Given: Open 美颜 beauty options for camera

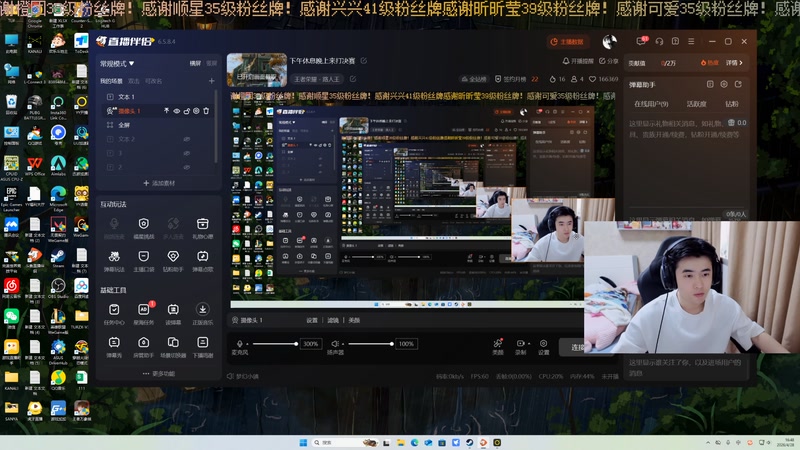Looking at the screenshot, I should (x=354, y=320).
